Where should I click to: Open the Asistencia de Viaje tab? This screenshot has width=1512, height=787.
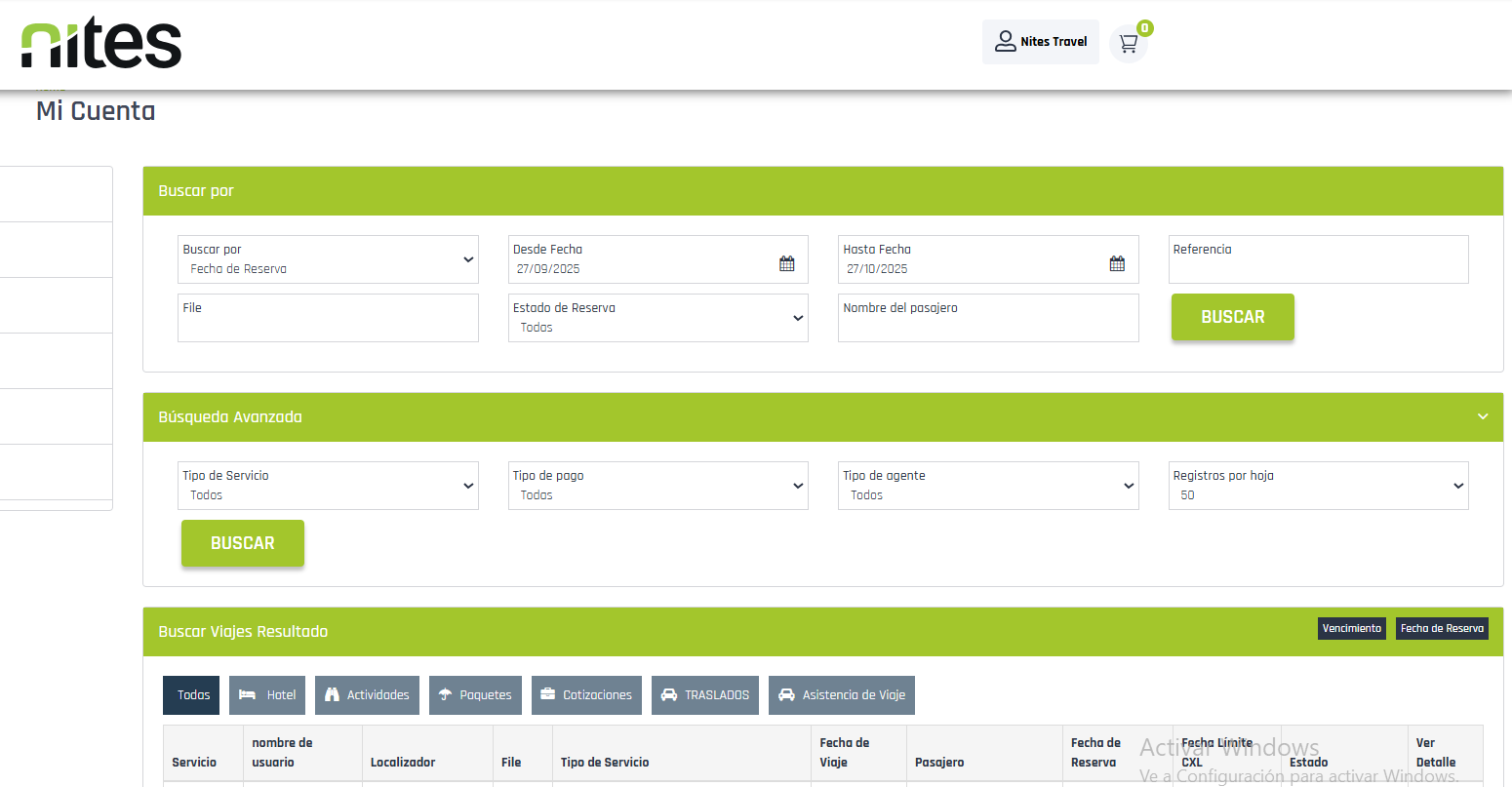click(841, 695)
